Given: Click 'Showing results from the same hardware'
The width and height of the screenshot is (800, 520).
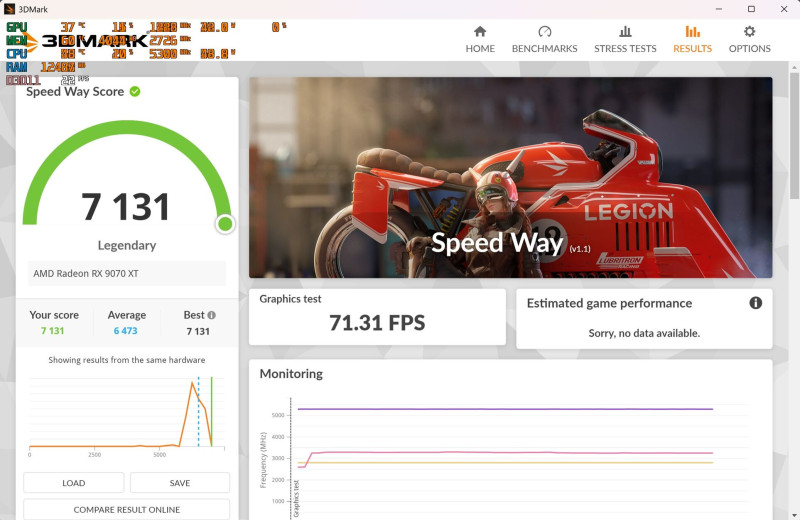Looking at the screenshot, I should (x=127, y=360).
